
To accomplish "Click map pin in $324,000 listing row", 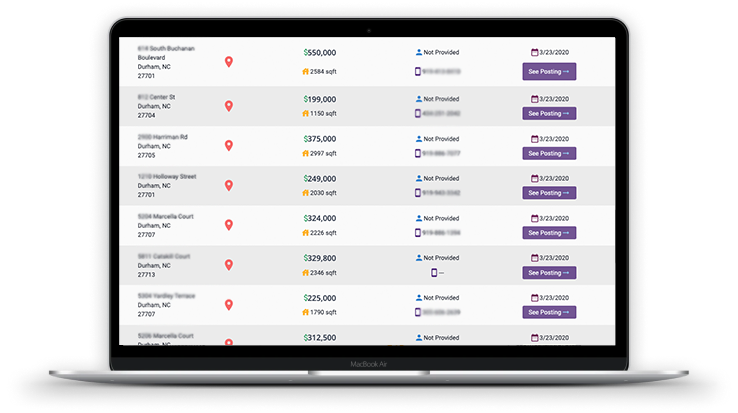I will (x=229, y=225).
